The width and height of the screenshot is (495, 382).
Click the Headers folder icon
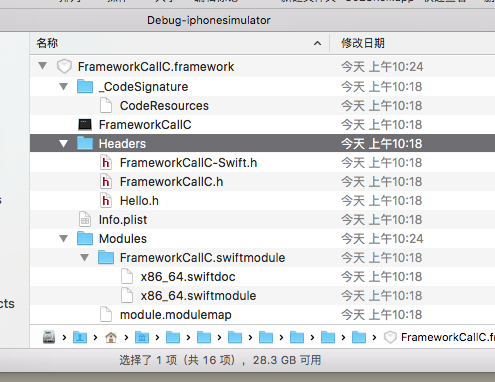pos(85,143)
